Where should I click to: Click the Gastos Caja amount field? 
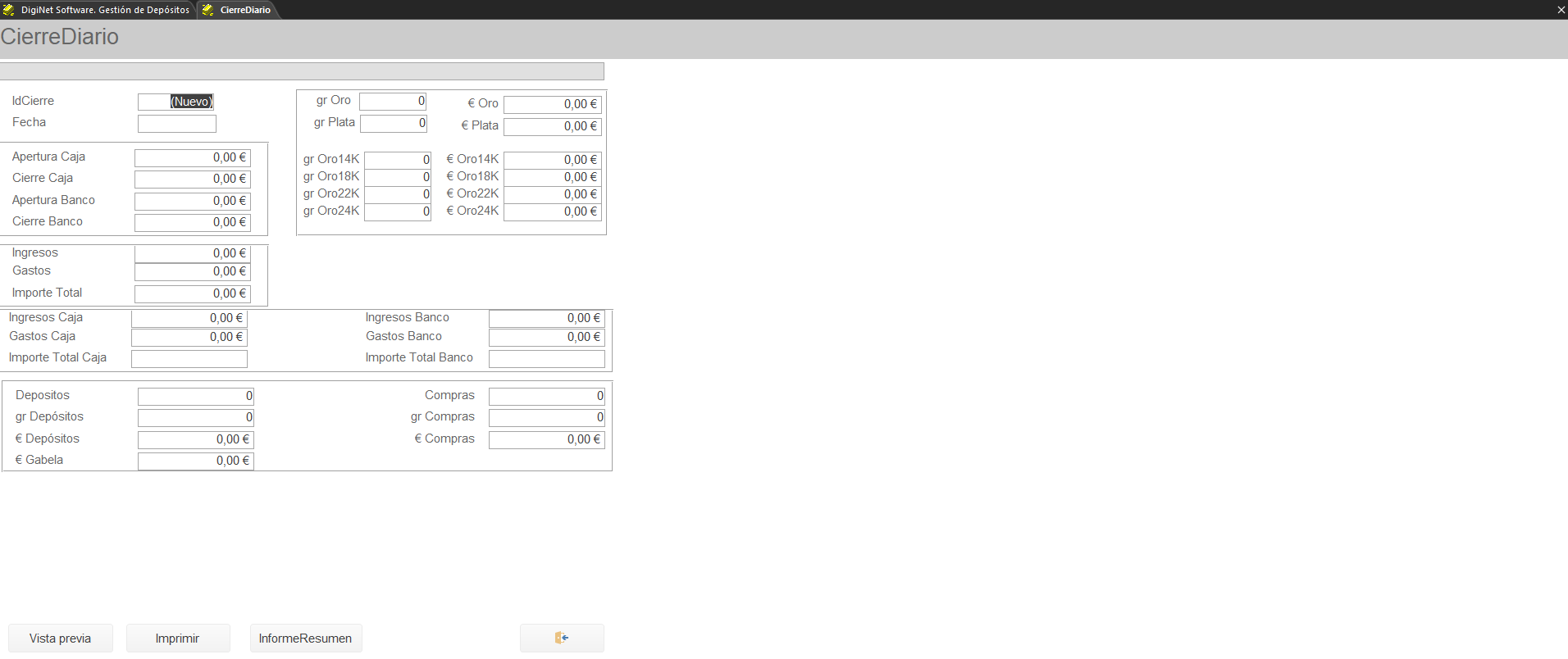tap(189, 337)
